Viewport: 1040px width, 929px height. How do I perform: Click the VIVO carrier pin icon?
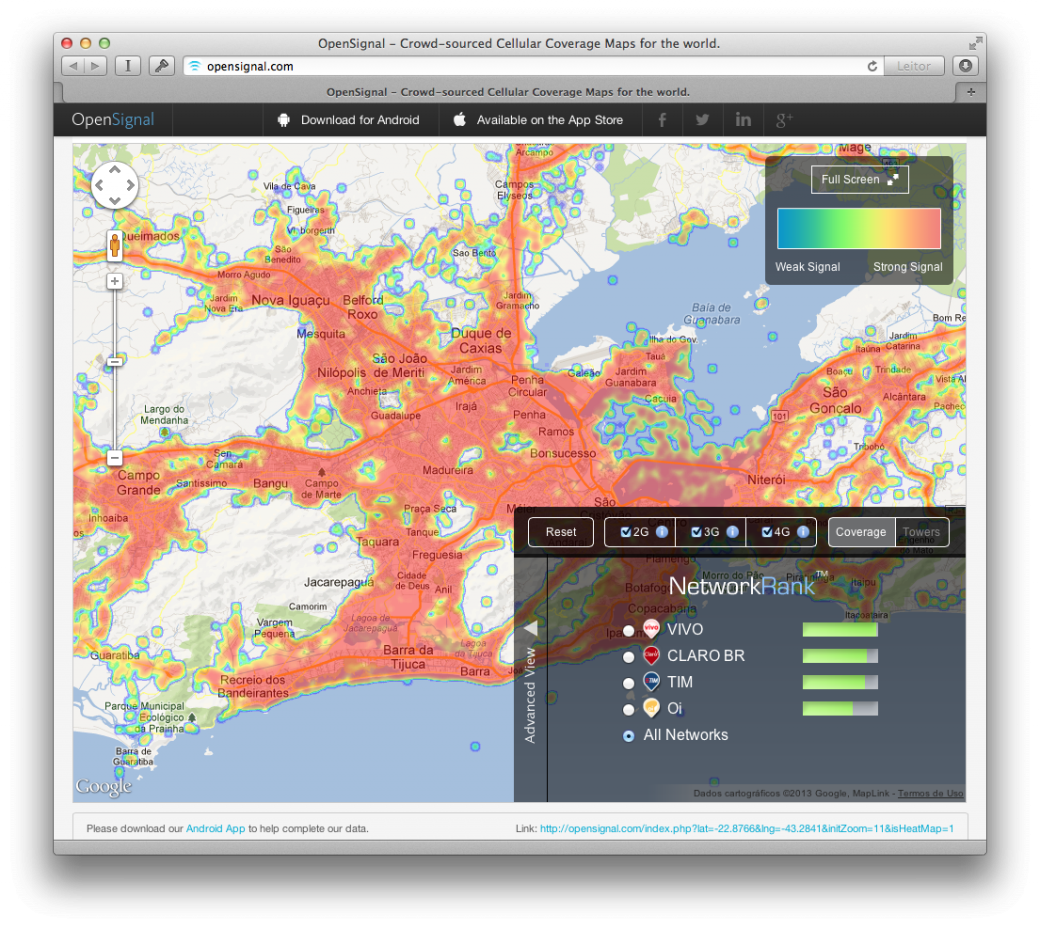point(651,630)
